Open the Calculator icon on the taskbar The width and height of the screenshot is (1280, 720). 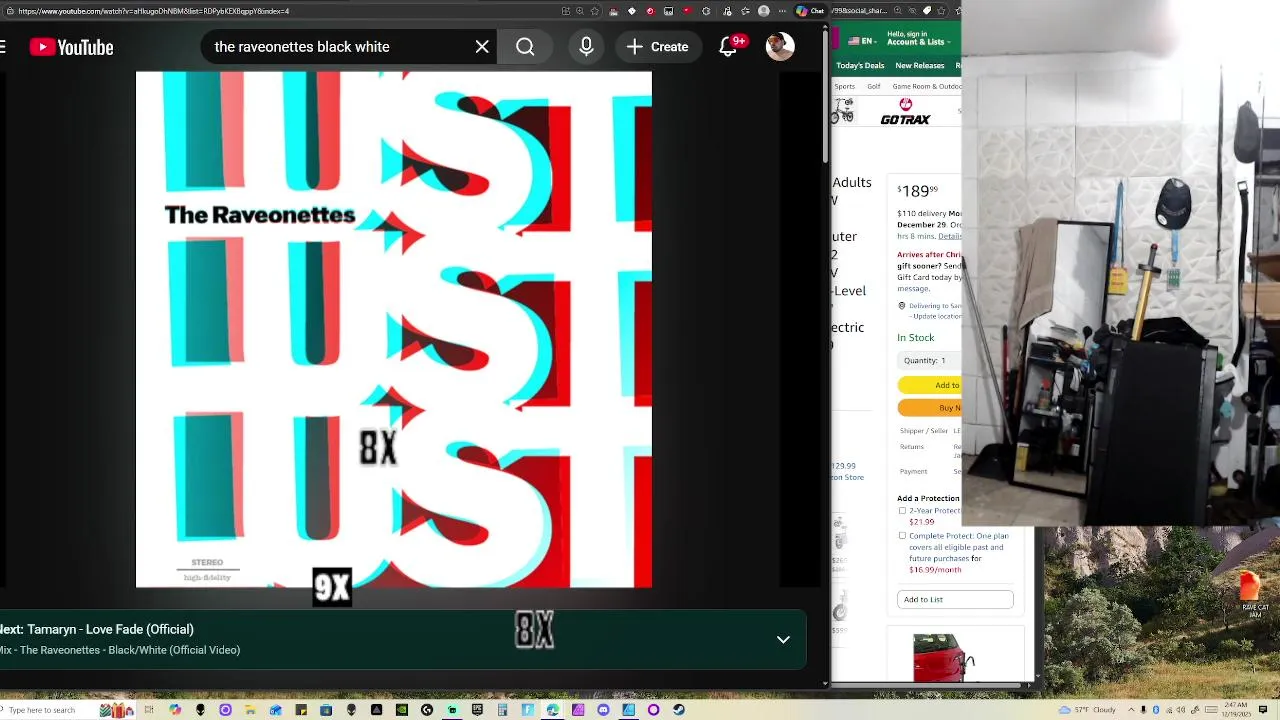click(x=502, y=710)
